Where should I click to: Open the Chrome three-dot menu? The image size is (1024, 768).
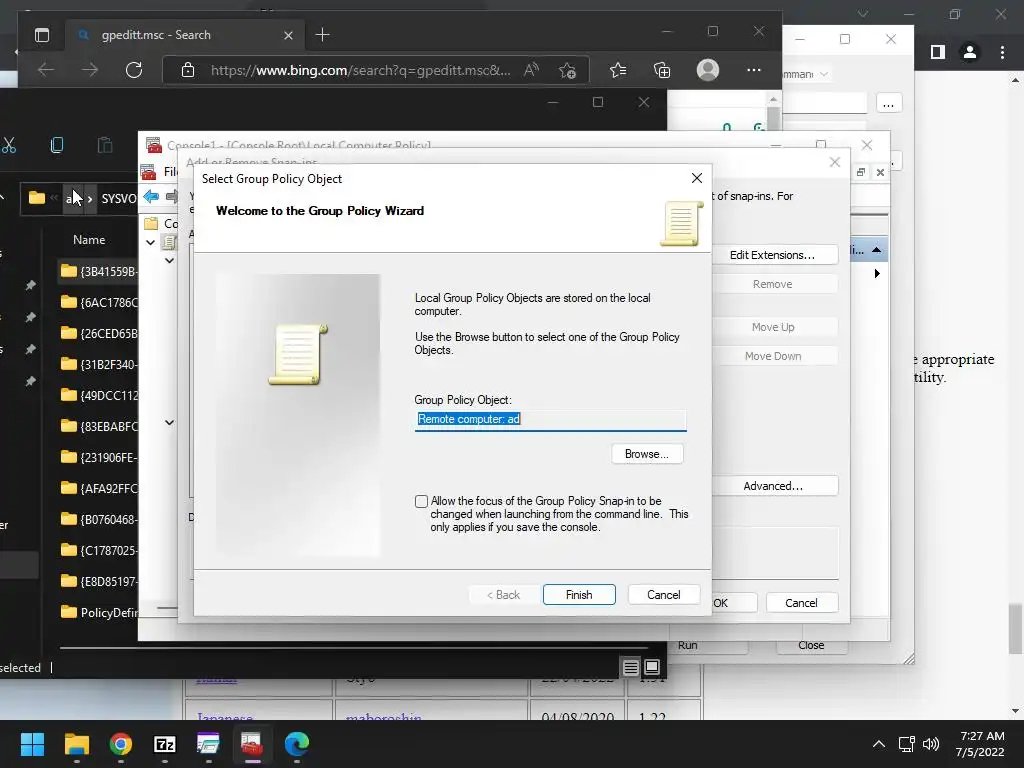[x=1002, y=52]
